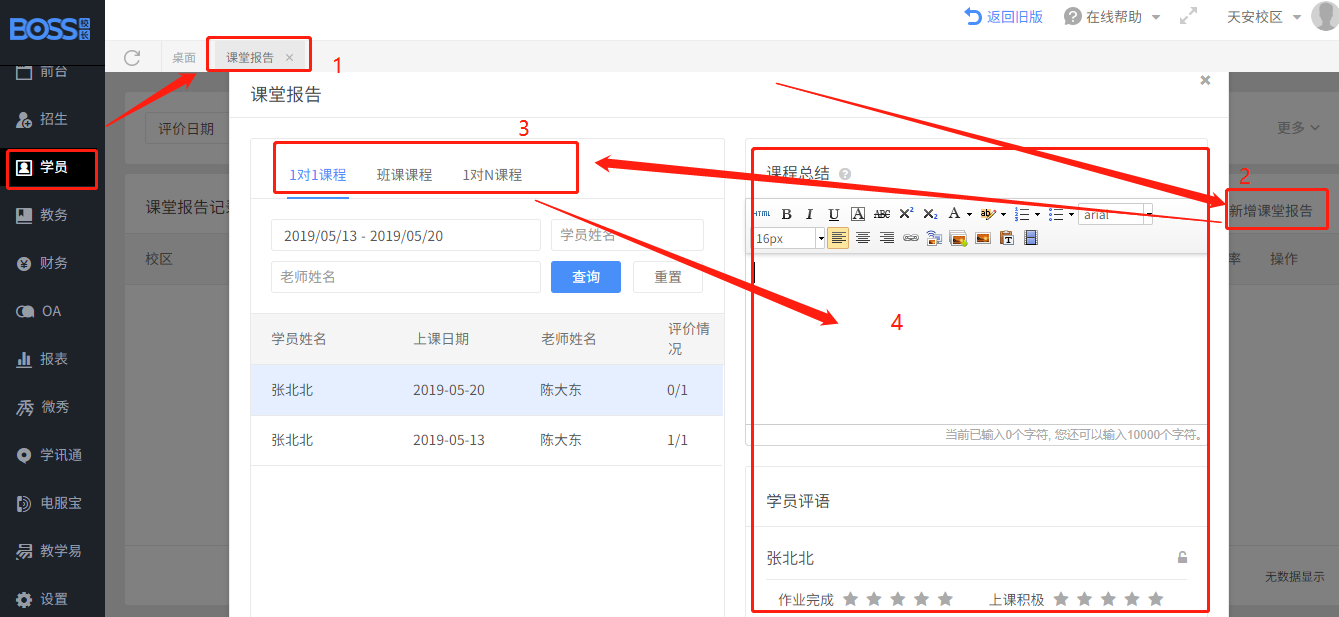1339x617 pixels.
Task: Refresh page with reload icon
Action: coord(132,57)
